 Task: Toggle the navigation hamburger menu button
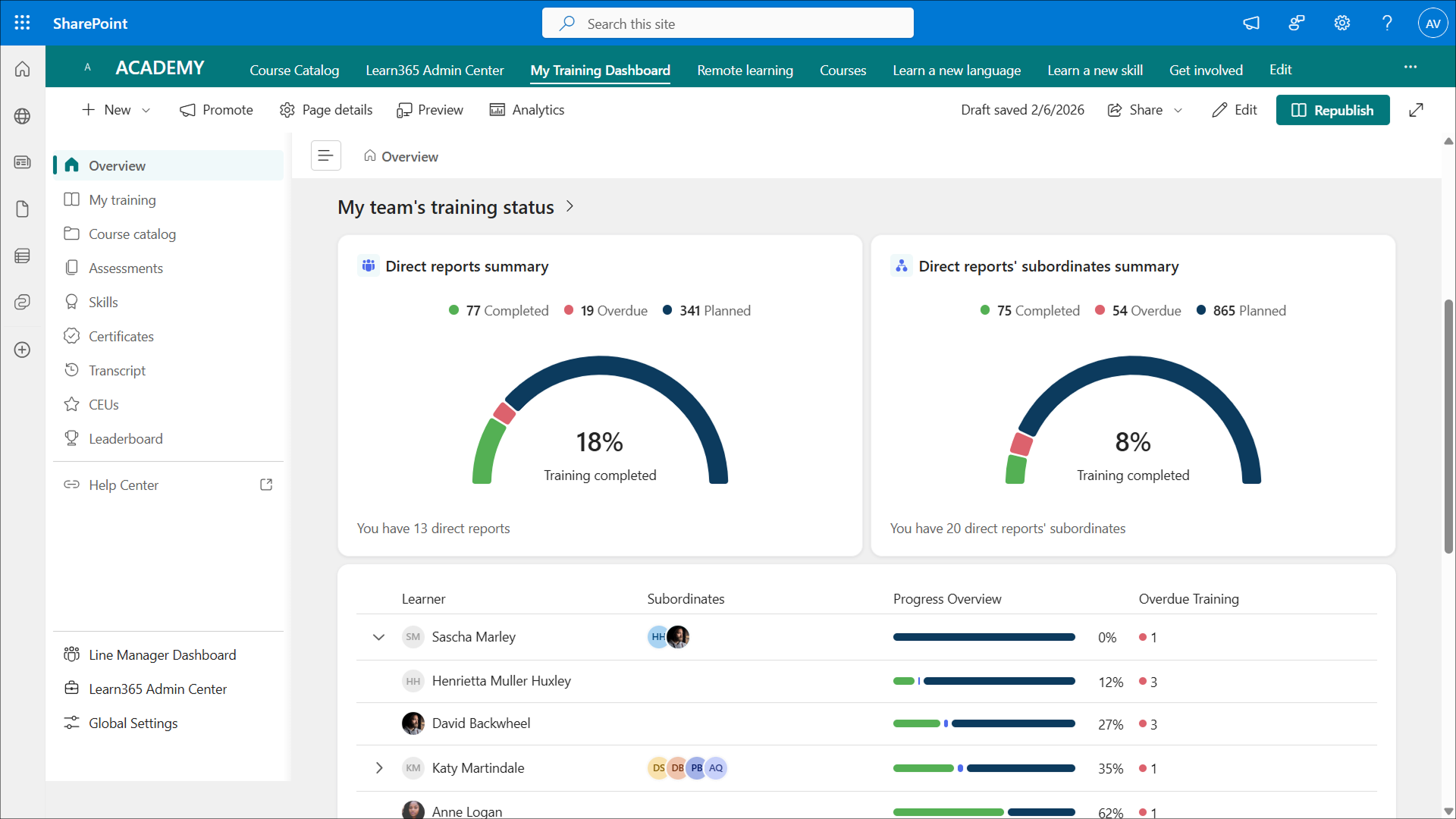(x=325, y=155)
